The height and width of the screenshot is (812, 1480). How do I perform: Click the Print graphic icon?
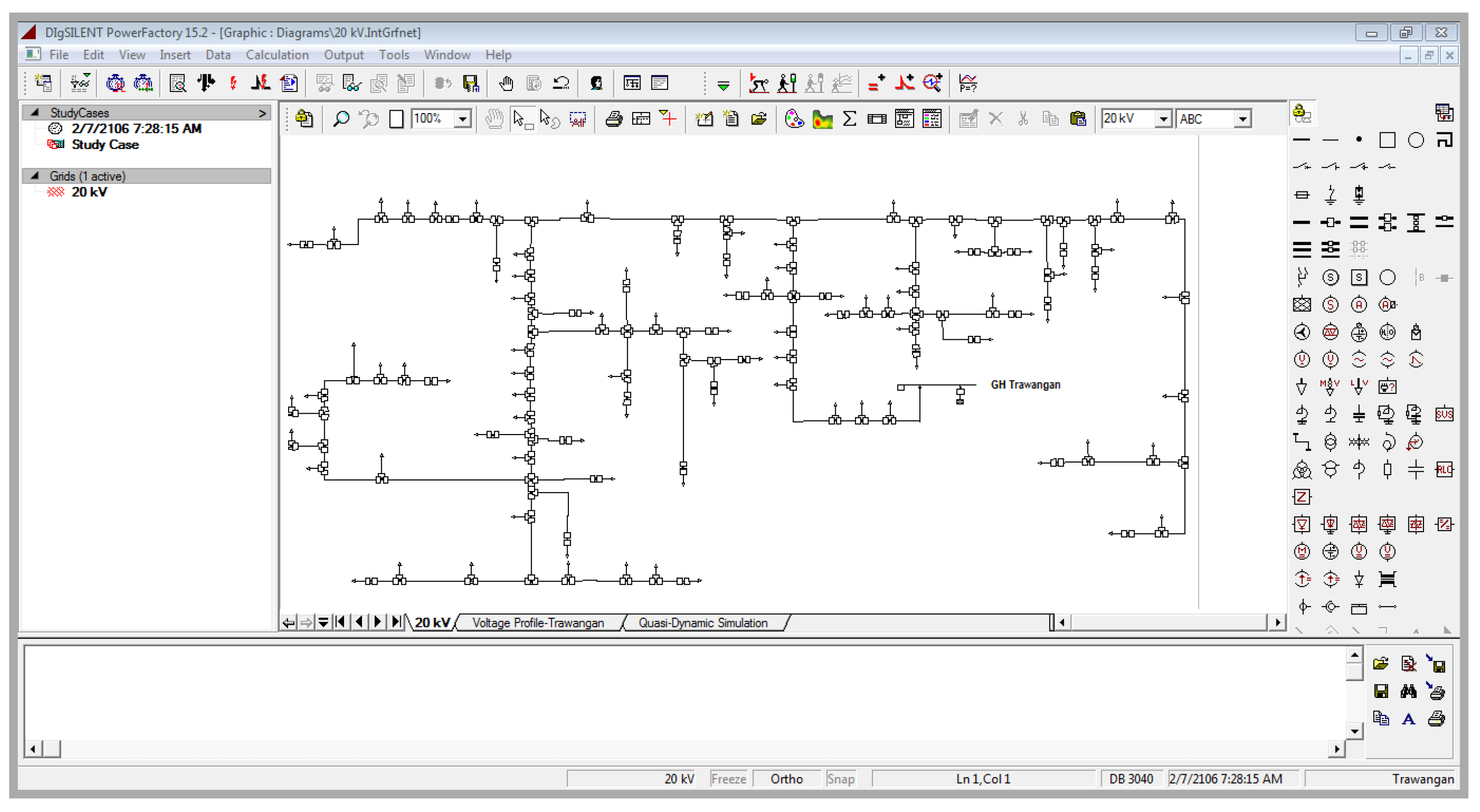[613, 119]
